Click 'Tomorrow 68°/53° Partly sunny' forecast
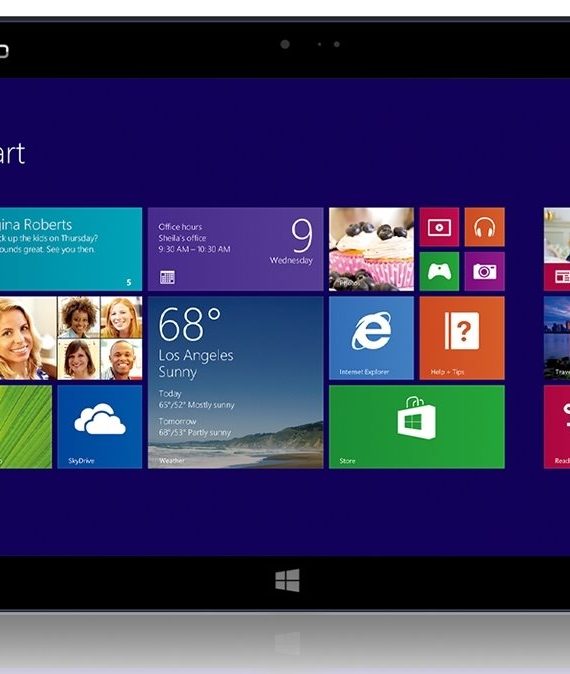570x674 pixels. [195, 427]
